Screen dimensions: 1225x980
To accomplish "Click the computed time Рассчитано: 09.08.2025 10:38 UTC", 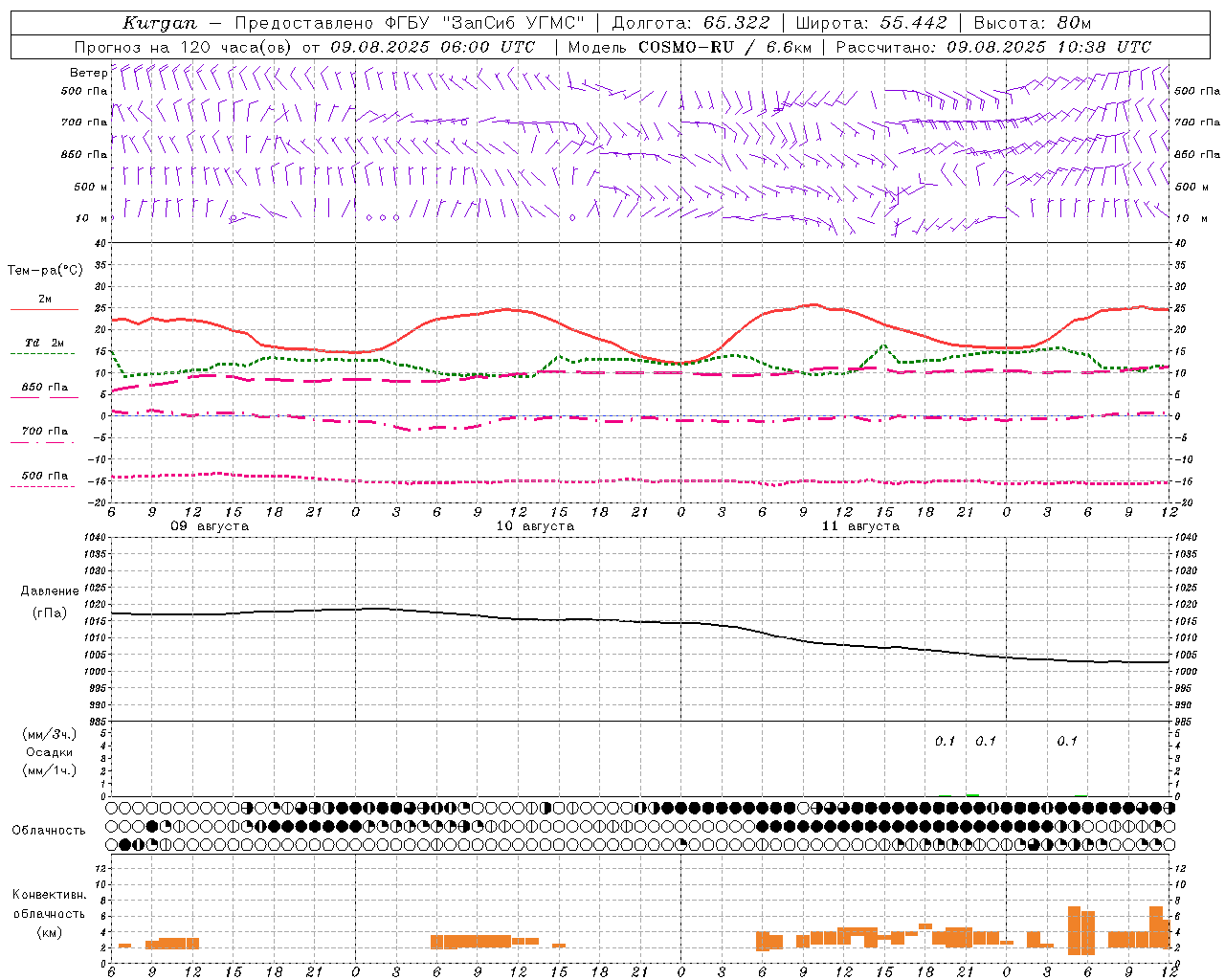I will point(993,47).
